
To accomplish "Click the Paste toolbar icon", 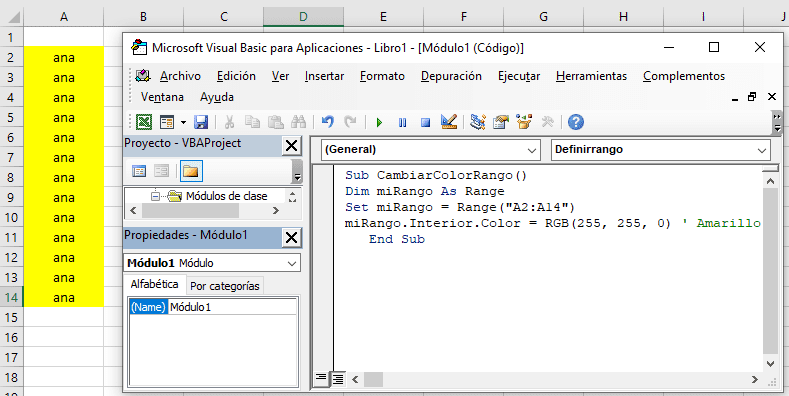I will click(x=275, y=122).
